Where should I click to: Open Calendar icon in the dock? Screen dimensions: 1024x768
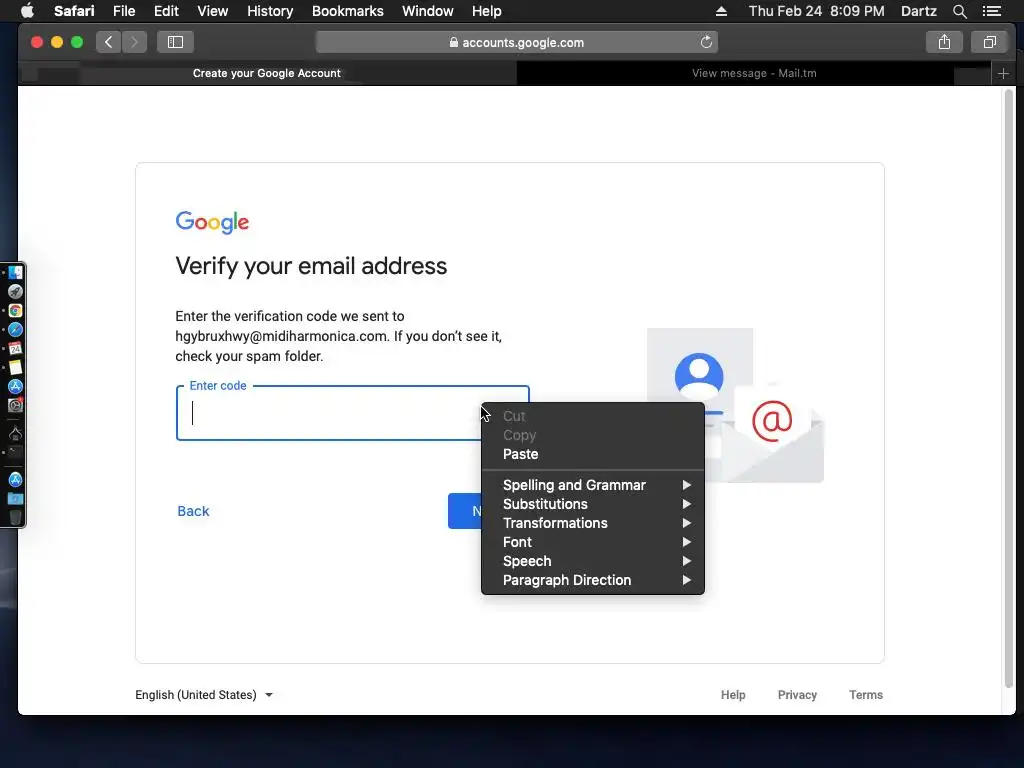(16, 348)
